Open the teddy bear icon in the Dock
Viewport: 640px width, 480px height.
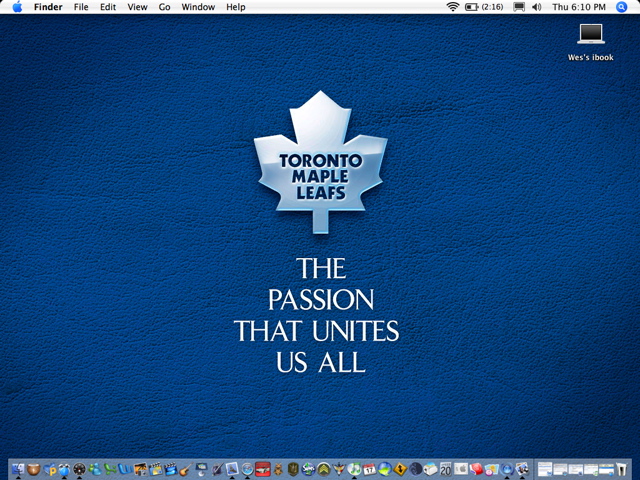[x=278, y=469]
